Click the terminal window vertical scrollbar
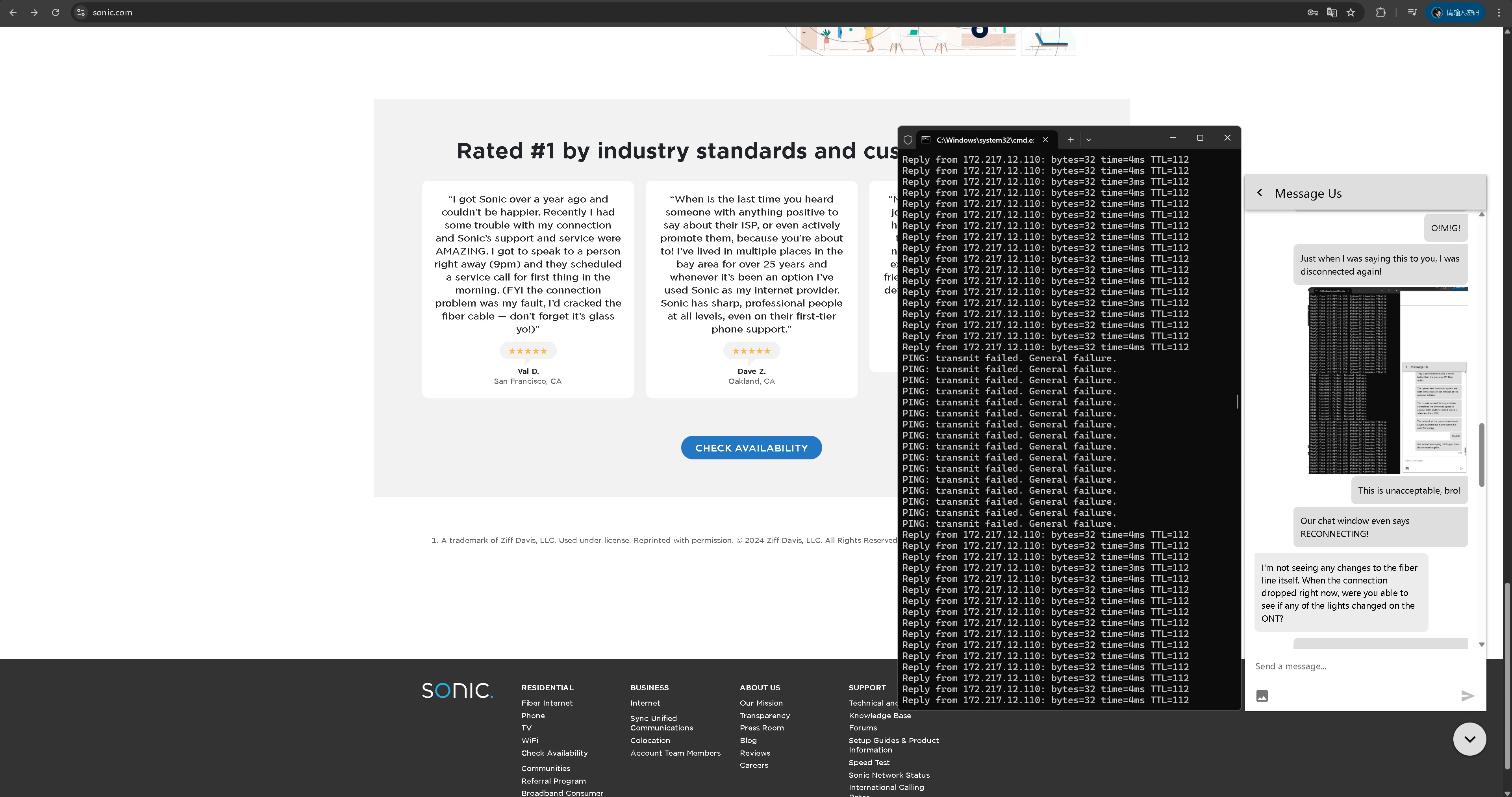 click(1237, 402)
